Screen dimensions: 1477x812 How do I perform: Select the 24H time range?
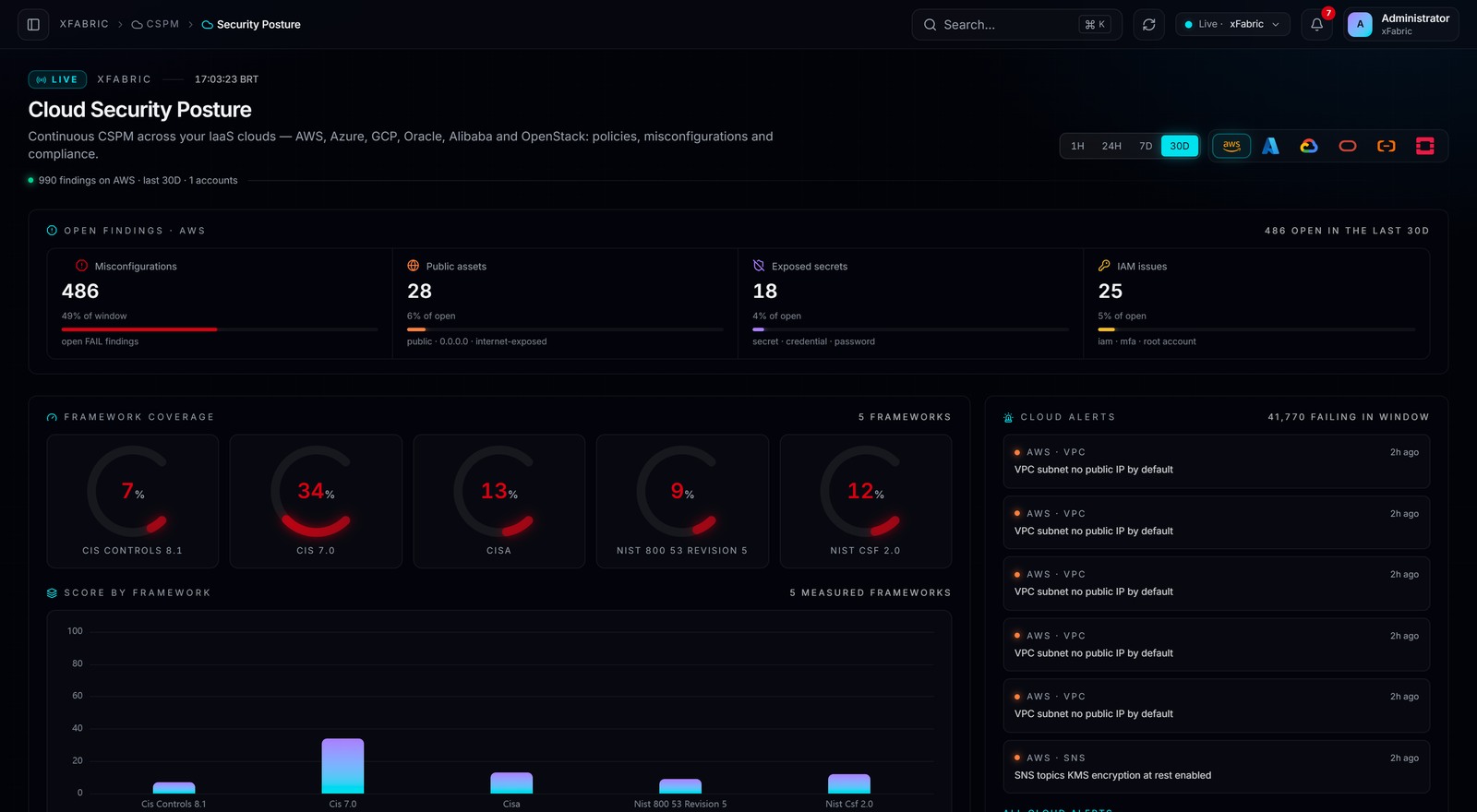point(1111,146)
